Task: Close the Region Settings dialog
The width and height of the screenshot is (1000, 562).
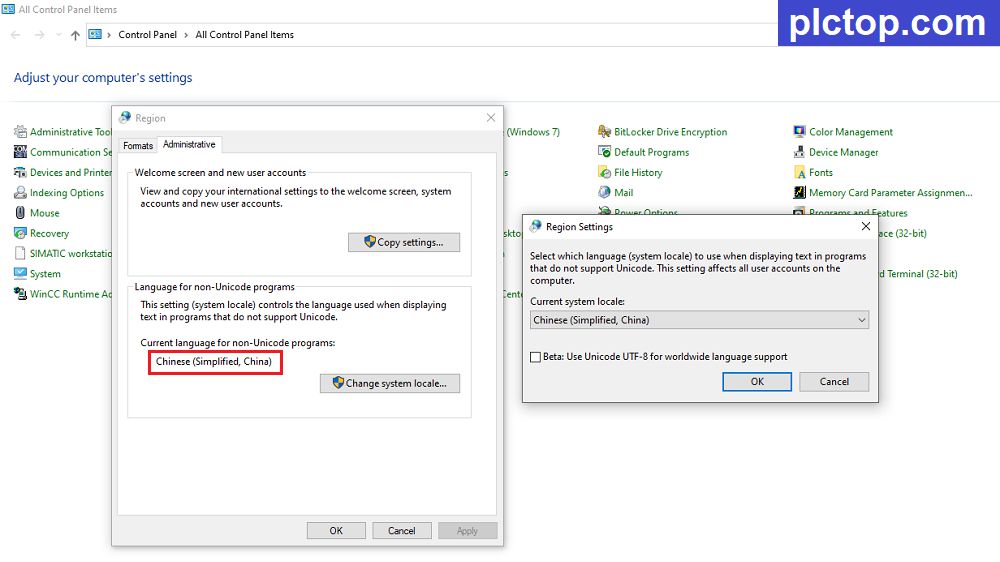Action: pos(865,226)
